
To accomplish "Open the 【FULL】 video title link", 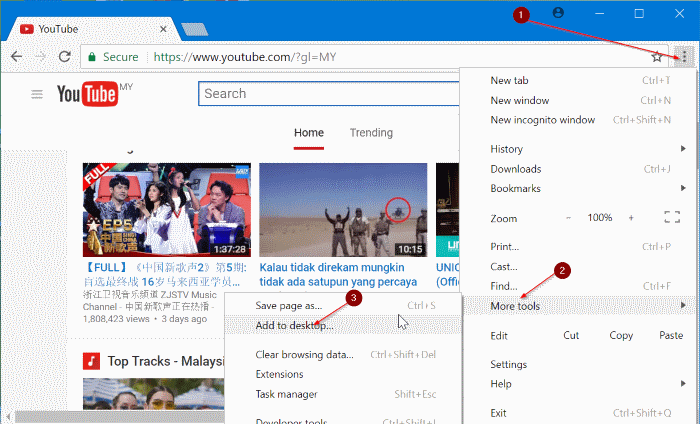I will click(x=165, y=274).
